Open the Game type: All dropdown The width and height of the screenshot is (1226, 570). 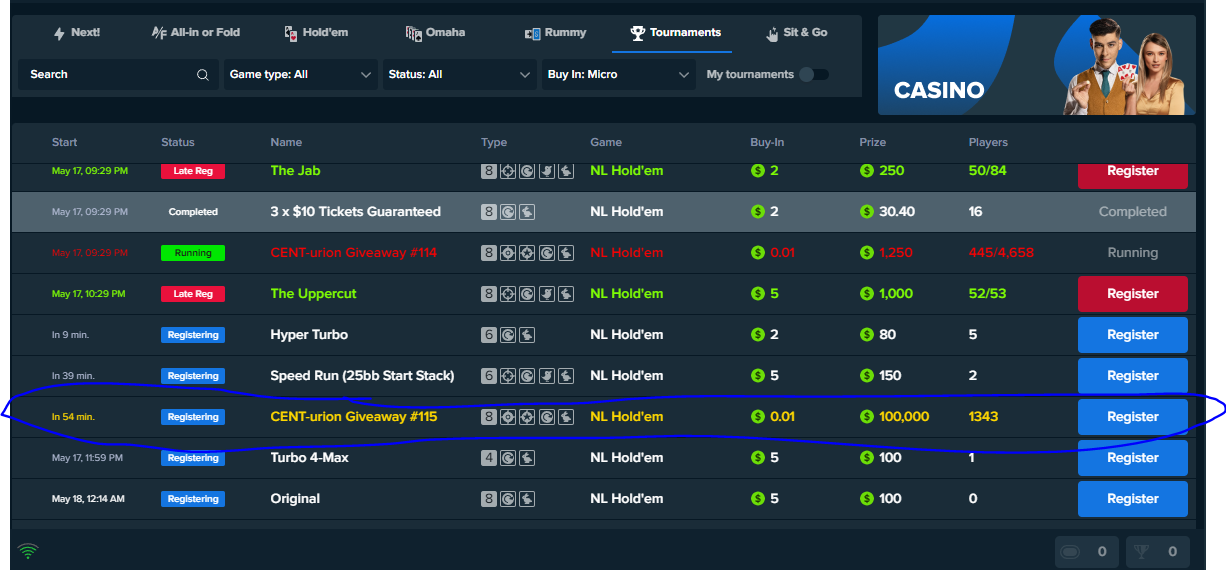pyautogui.click(x=300, y=75)
